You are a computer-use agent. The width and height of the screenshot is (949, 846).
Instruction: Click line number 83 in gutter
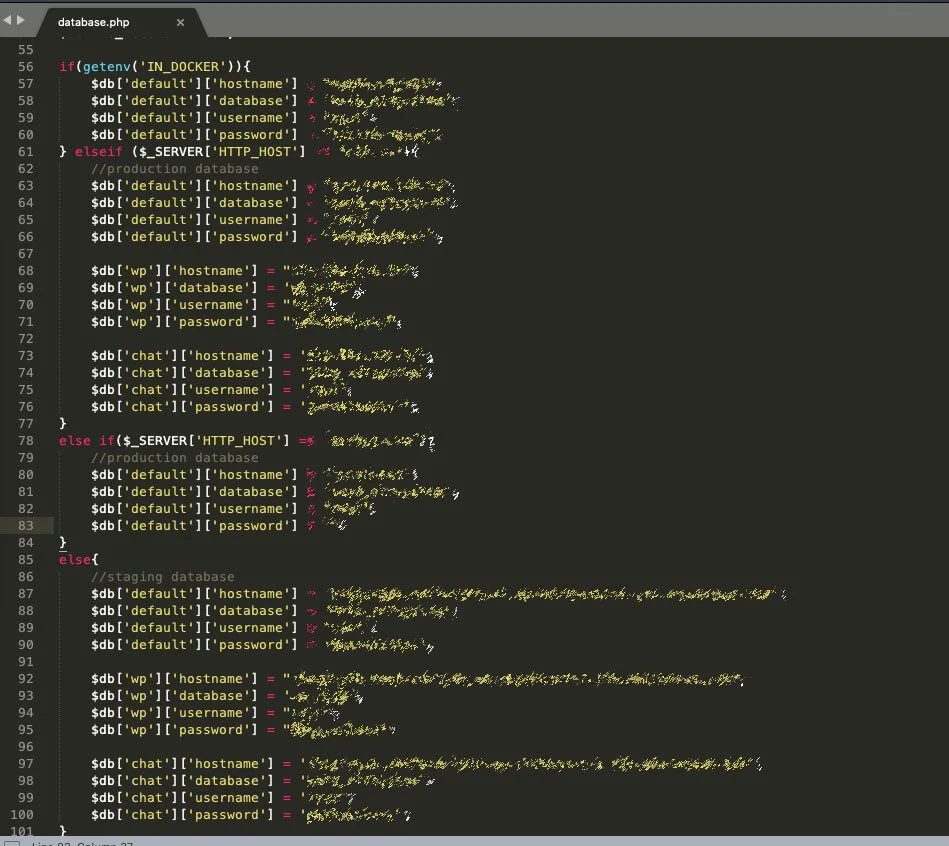click(x=25, y=525)
